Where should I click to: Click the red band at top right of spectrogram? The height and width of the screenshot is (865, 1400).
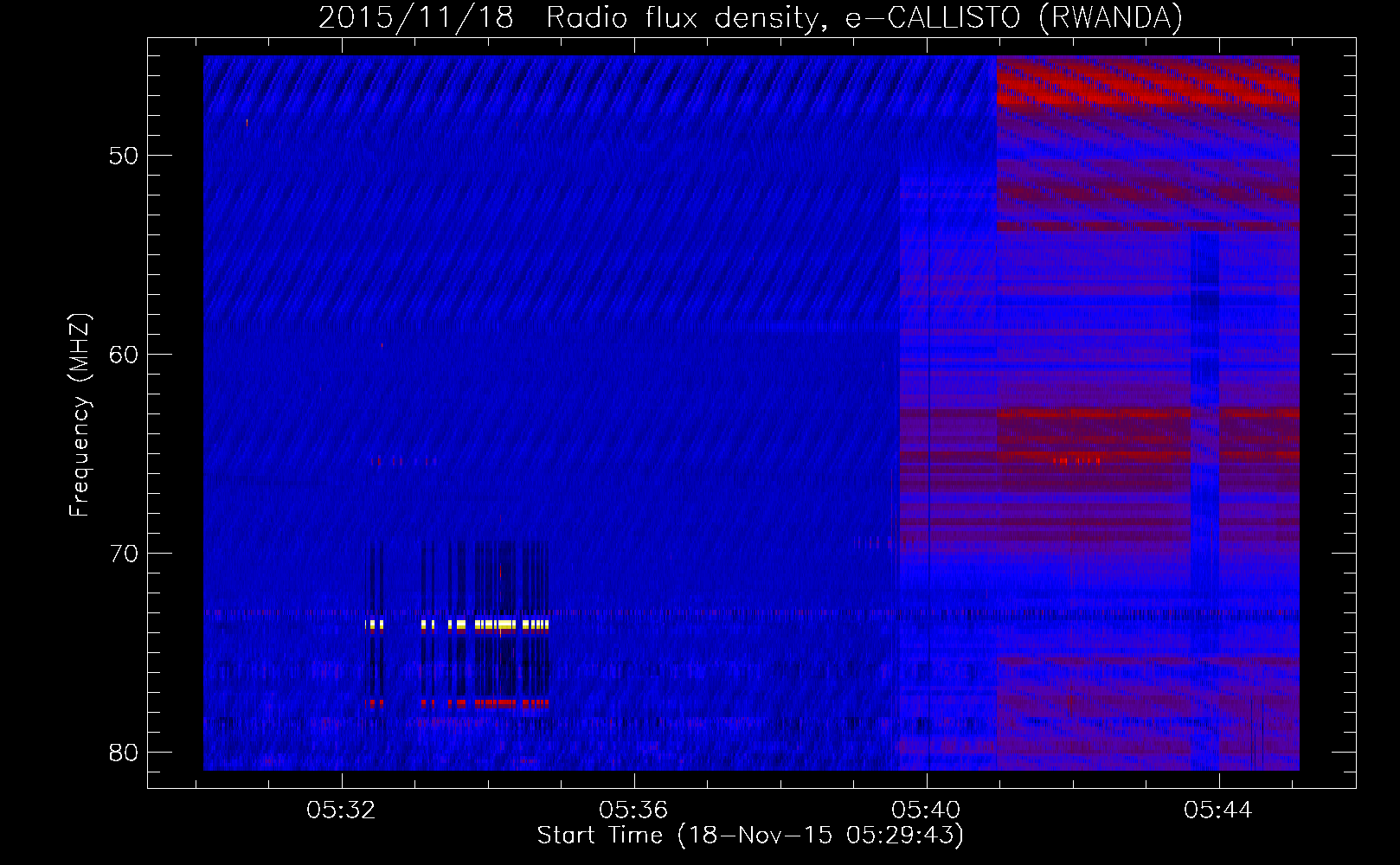tap(1147, 82)
